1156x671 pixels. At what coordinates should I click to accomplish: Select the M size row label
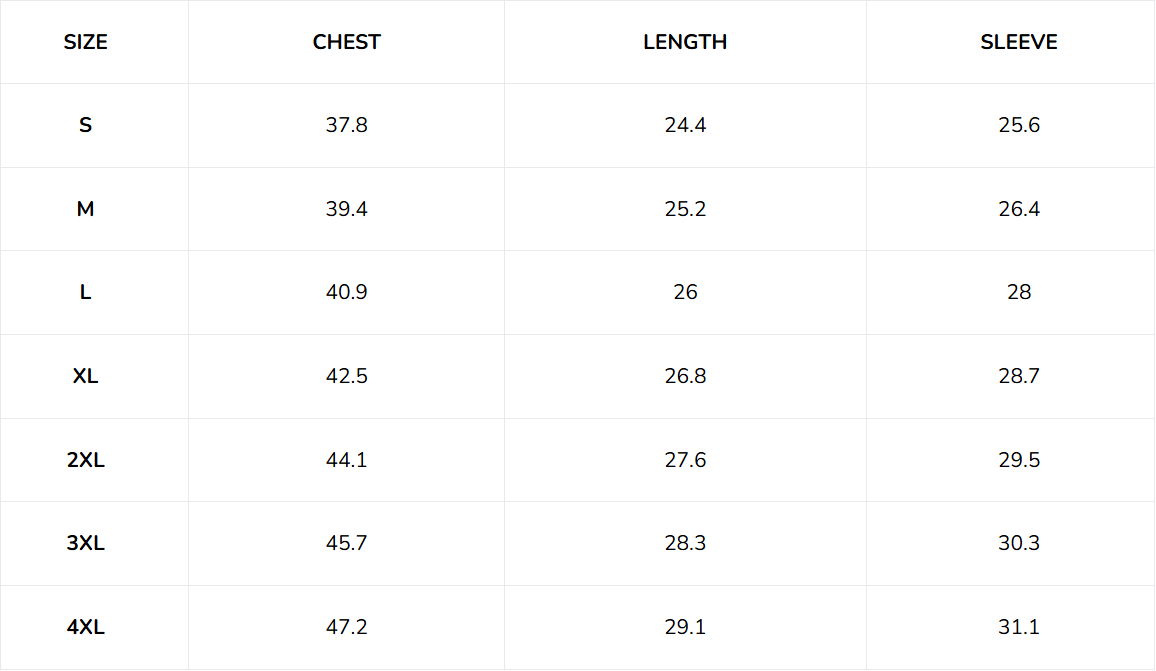point(86,209)
